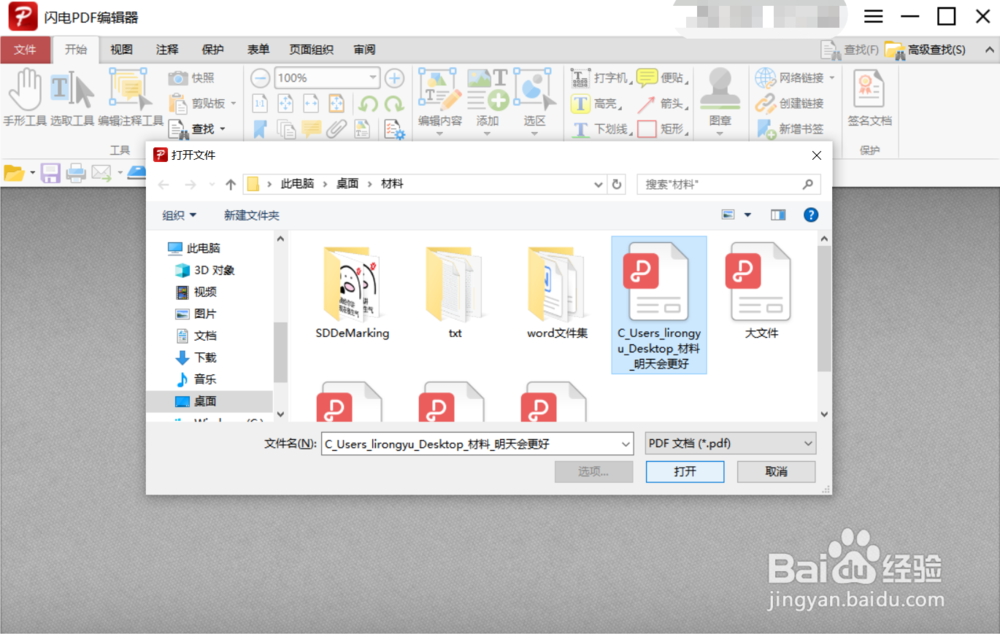Click the Snapshot (快照) camera icon
The image size is (1000, 634).
tap(178, 78)
